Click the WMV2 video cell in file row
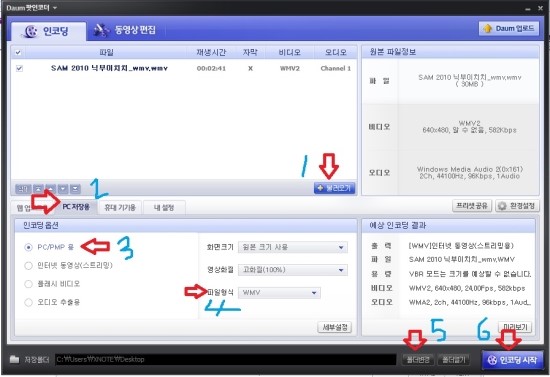550x377 pixels. coord(290,68)
